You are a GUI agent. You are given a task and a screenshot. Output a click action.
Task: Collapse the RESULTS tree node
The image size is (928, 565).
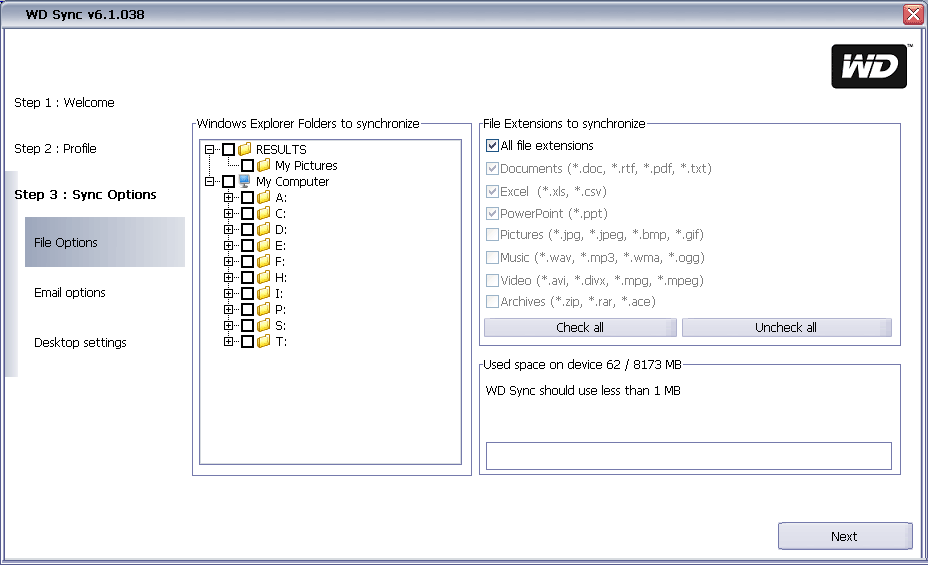tap(209, 149)
